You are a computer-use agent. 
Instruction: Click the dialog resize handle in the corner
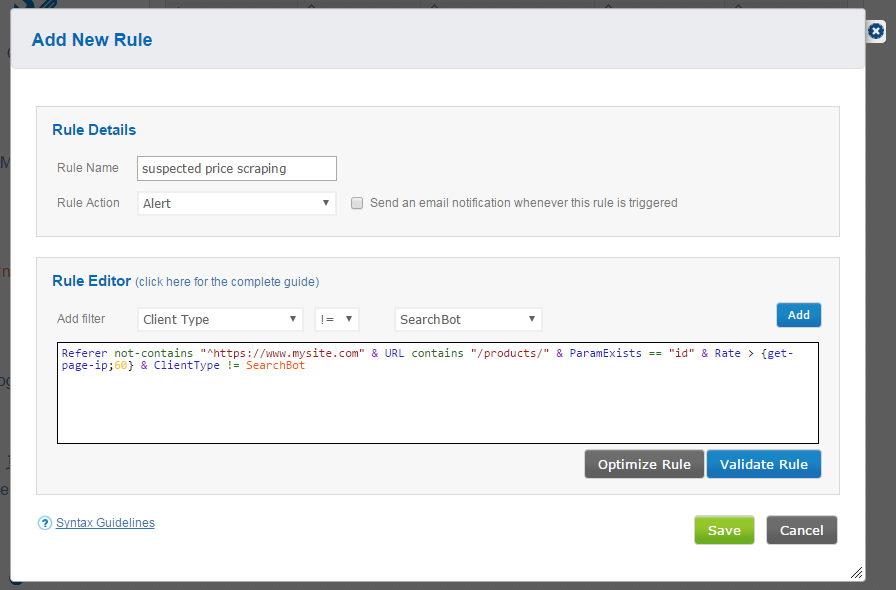tap(856, 572)
